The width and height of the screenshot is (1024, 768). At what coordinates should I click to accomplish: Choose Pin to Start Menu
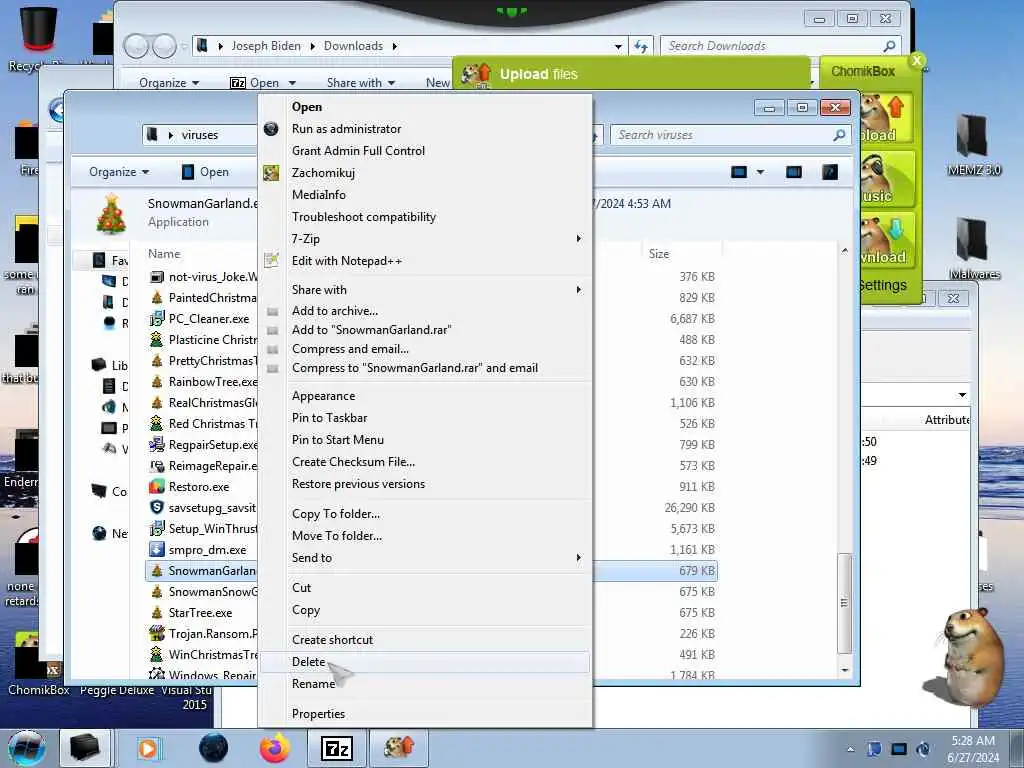[x=338, y=440]
